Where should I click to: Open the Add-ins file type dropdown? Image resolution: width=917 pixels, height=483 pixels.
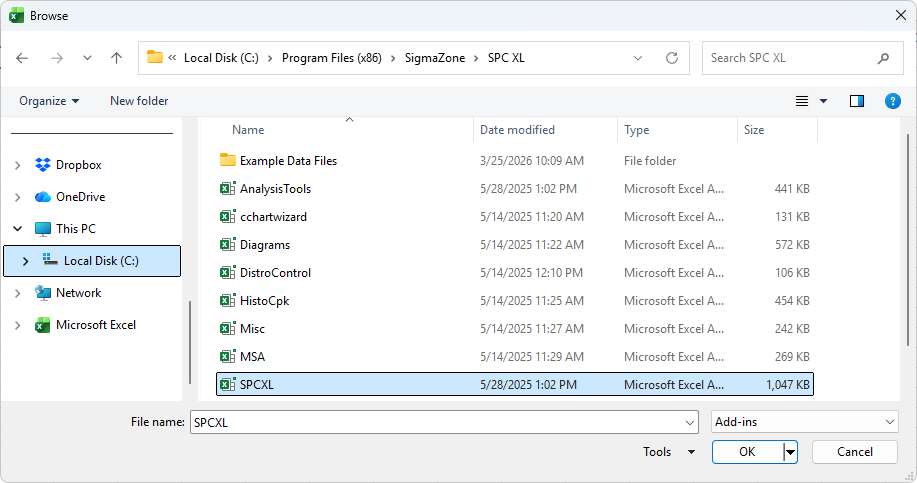[805, 422]
